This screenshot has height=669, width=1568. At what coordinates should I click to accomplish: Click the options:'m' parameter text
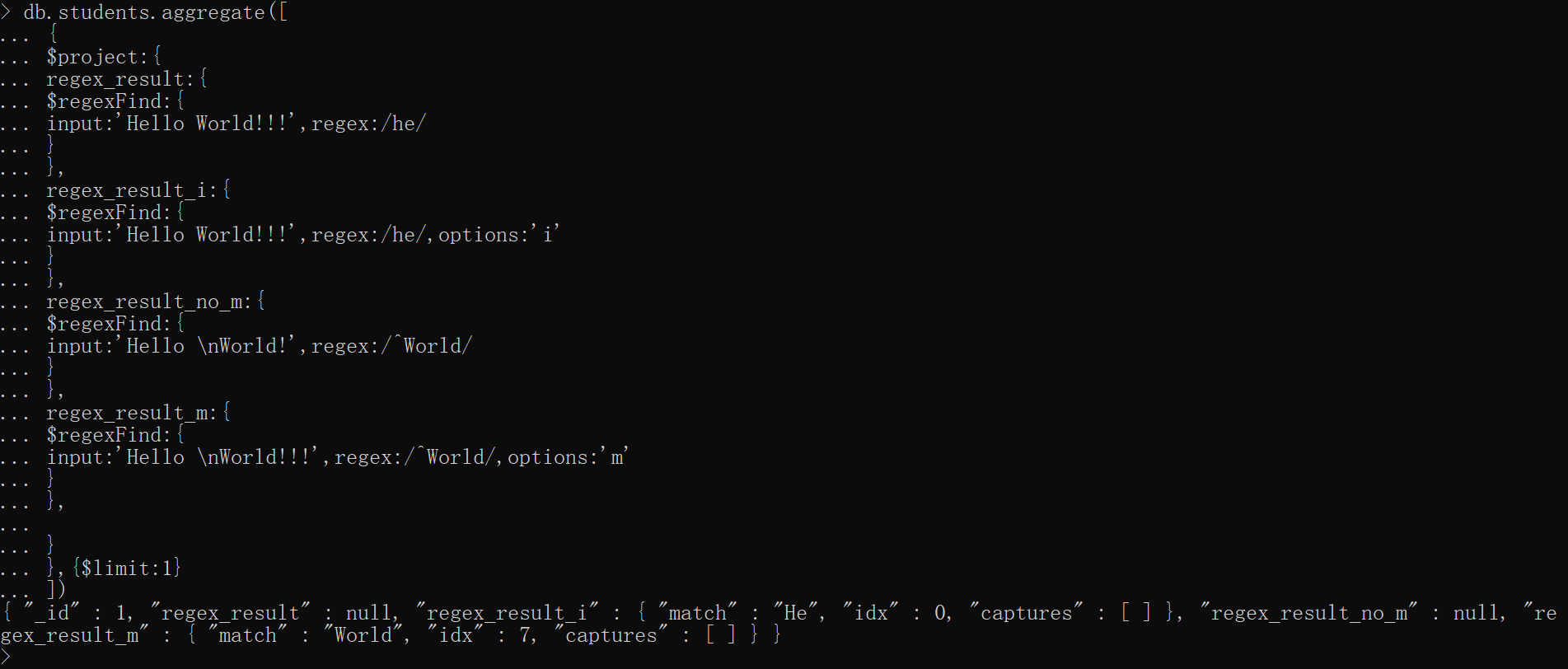tap(568, 457)
